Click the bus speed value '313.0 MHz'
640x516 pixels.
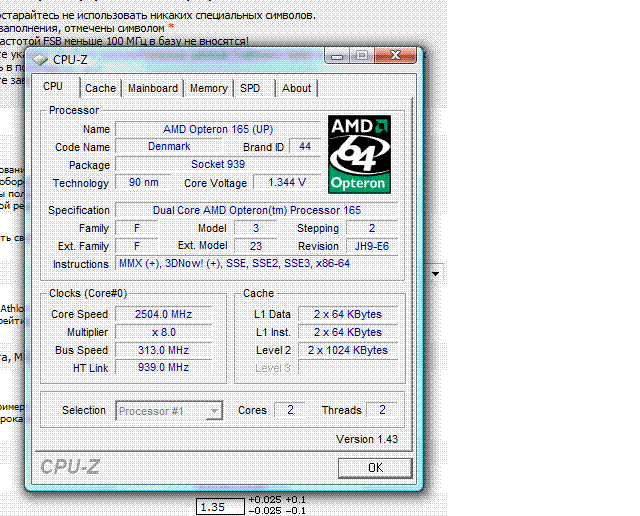point(164,350)
